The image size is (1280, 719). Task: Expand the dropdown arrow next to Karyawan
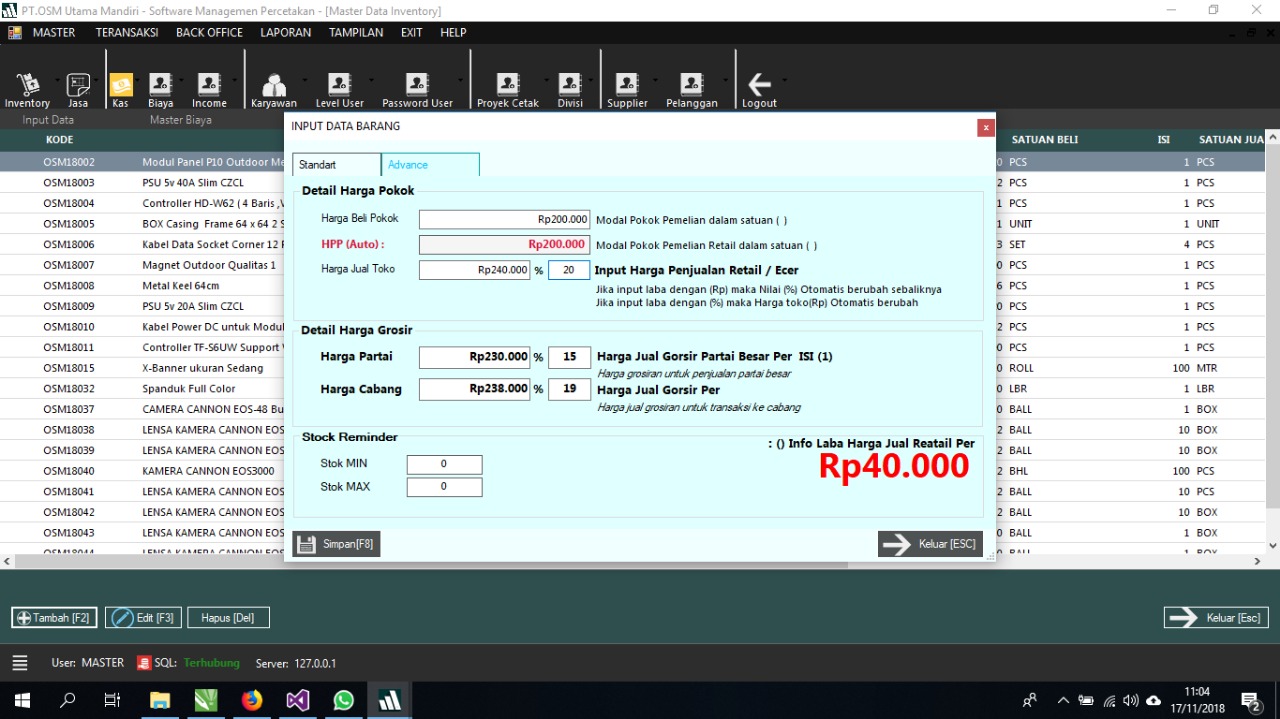(303, 79)
